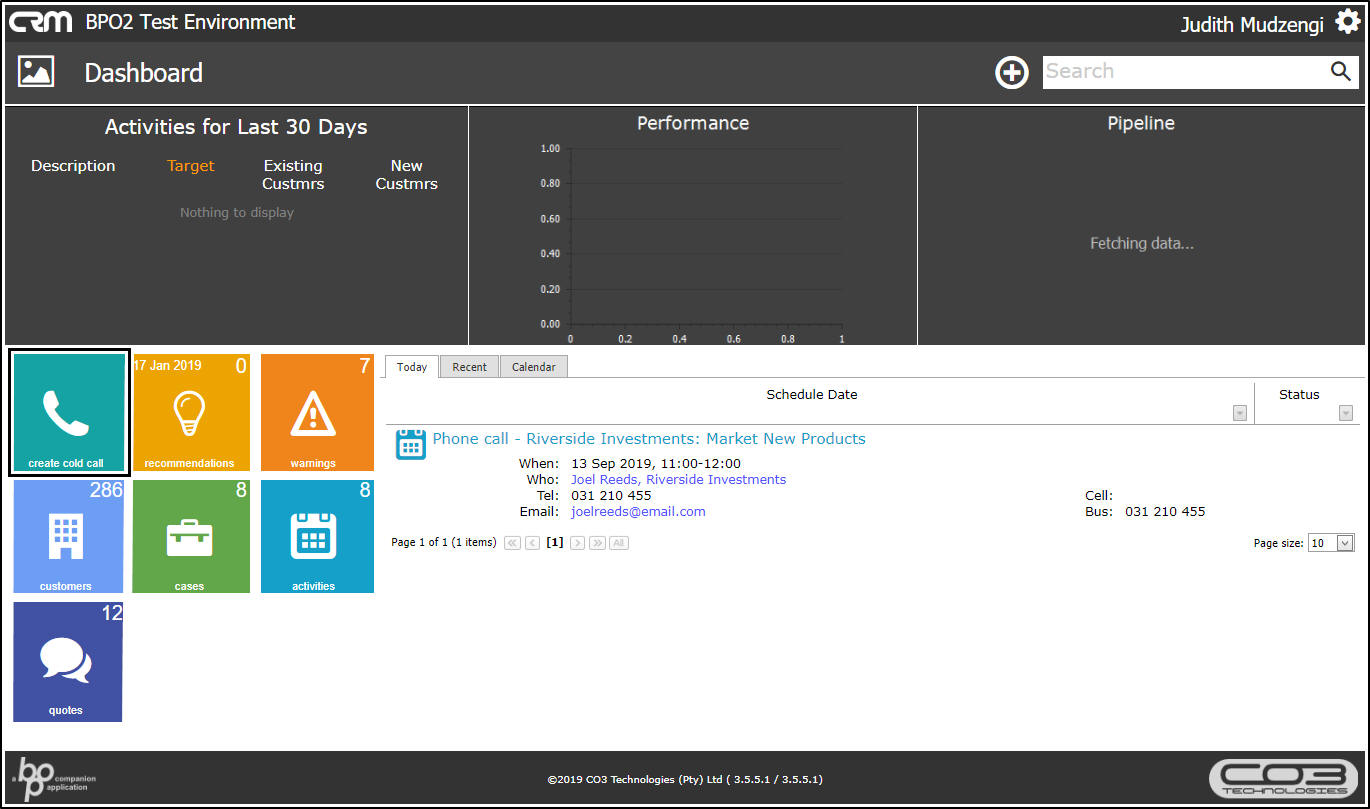Viewport: 1370px width, 809px height.
Task: Click the joelreeds@email.com email link
Action: (638, 512)
